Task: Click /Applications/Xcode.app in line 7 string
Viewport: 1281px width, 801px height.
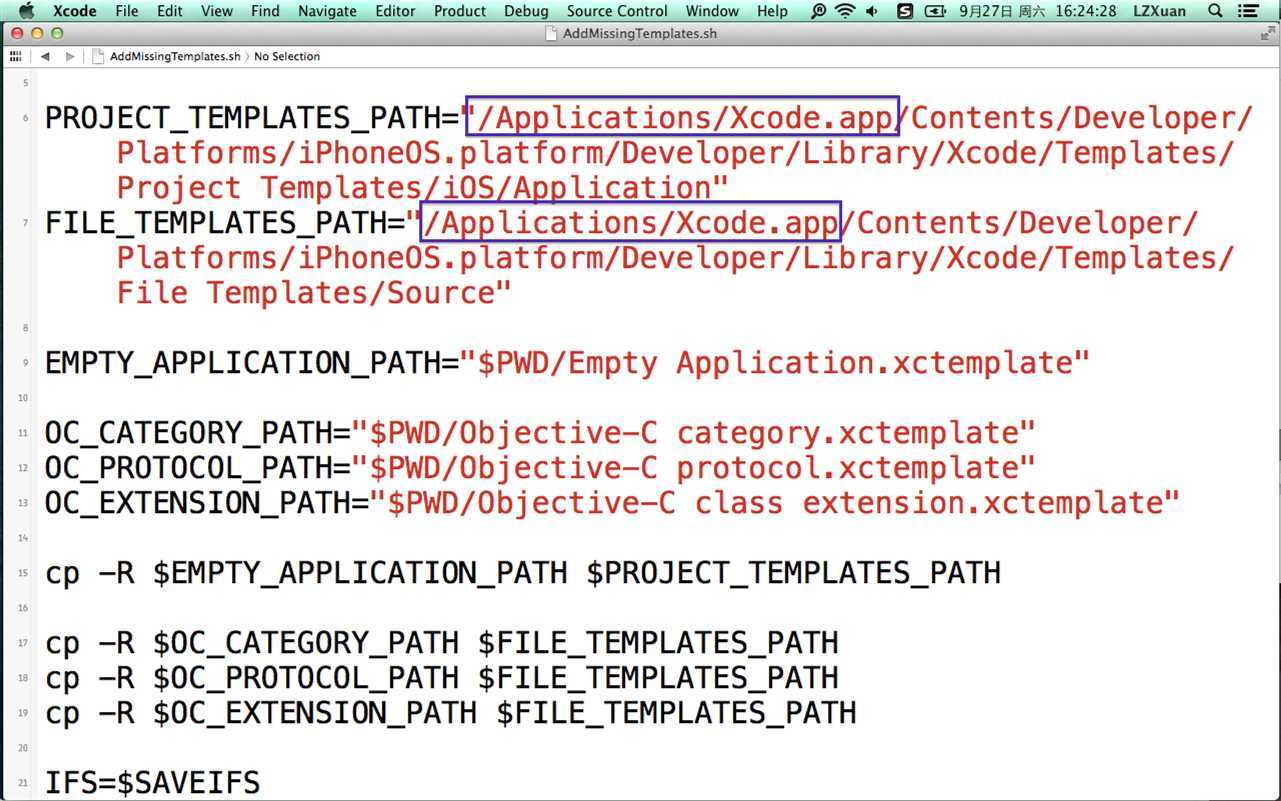Action: 631,223
